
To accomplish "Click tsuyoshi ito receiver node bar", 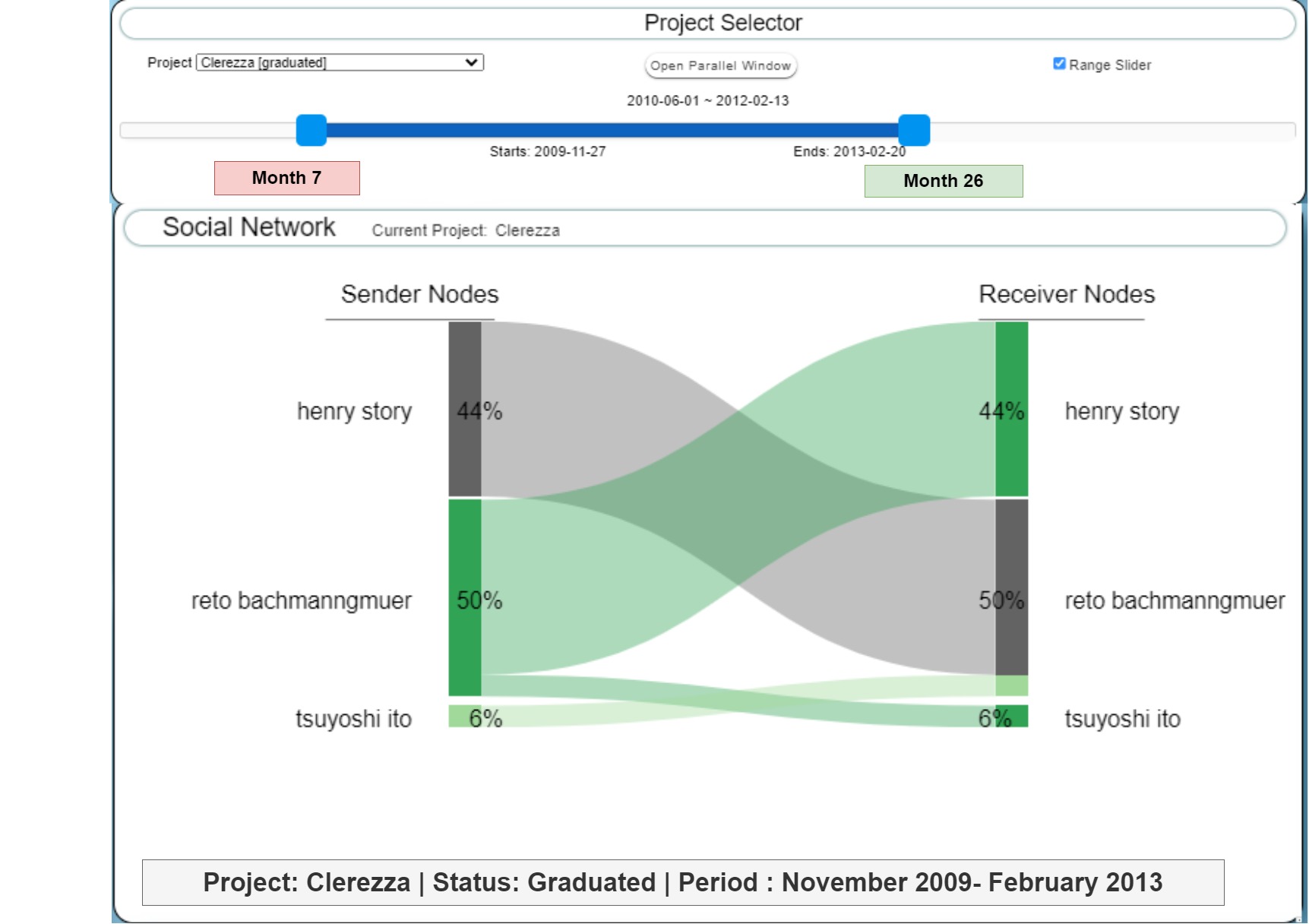I will pyautogui.click(x=1011, y=716).
